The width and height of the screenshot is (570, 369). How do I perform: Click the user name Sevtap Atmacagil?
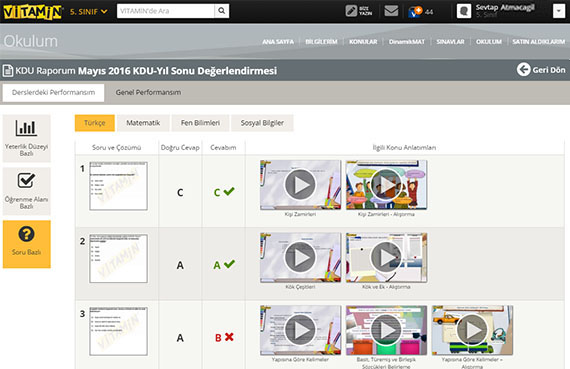[505, 8]
